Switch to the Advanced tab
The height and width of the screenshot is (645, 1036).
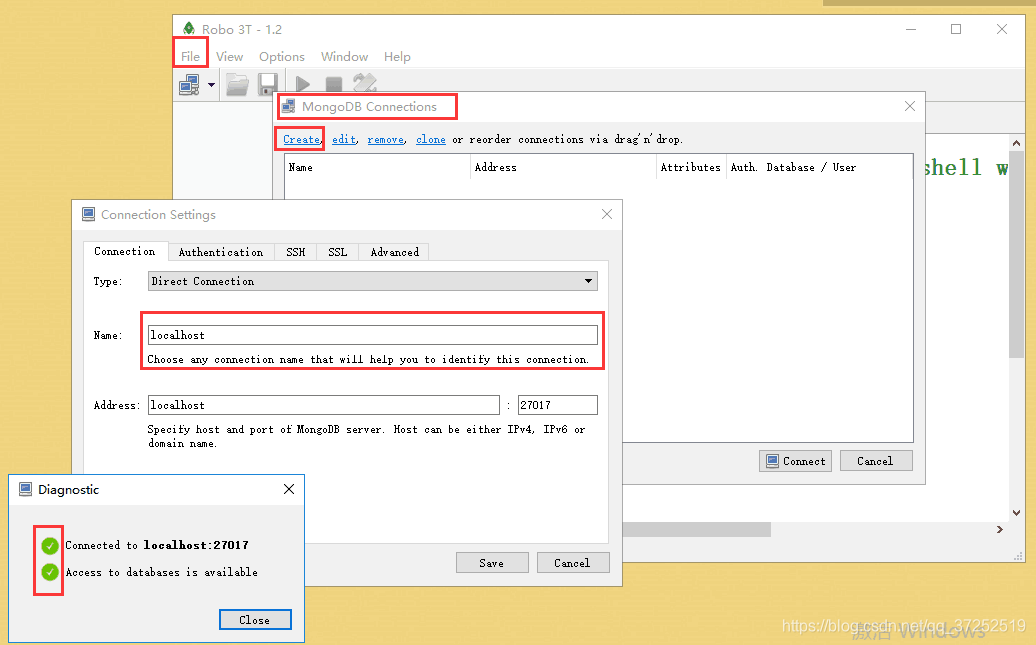[394, 252]
